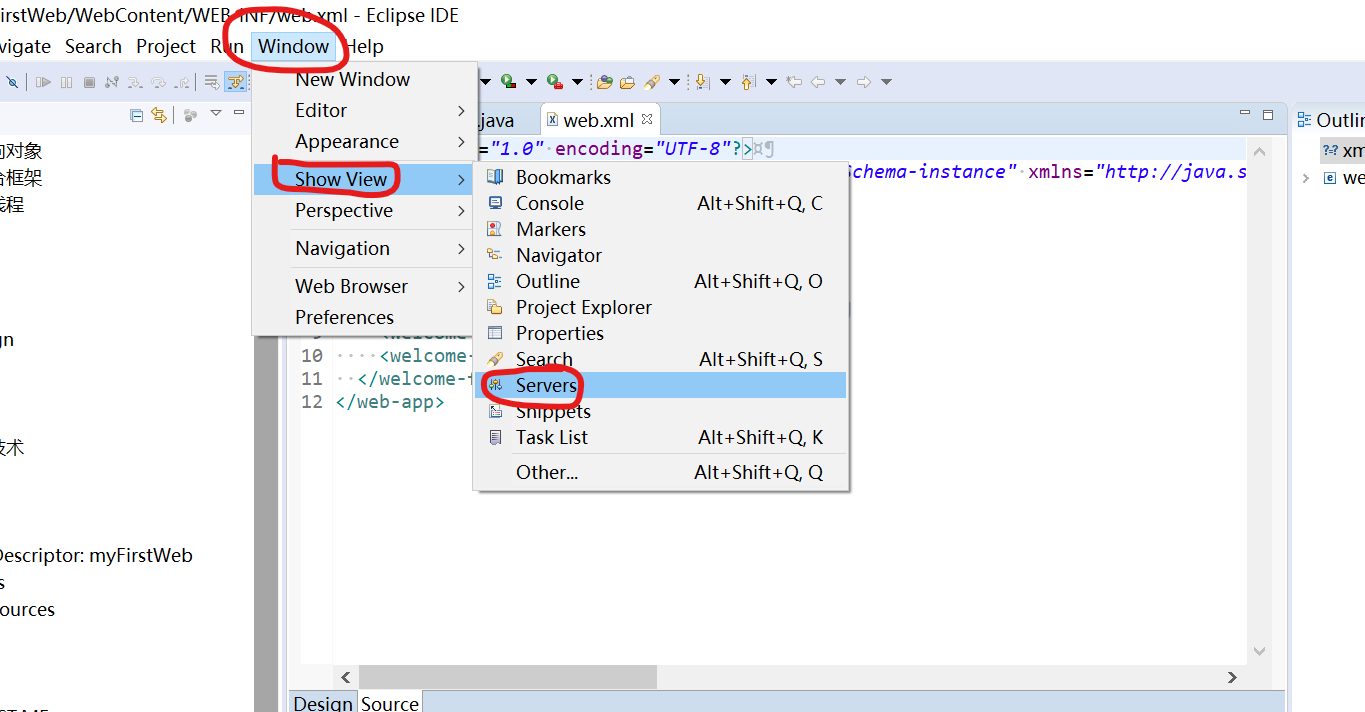Open the Previous Annotation dropdown arrow
This screenshot has height=712, width=1365.
pyautogui.click(x=771, y=82)
